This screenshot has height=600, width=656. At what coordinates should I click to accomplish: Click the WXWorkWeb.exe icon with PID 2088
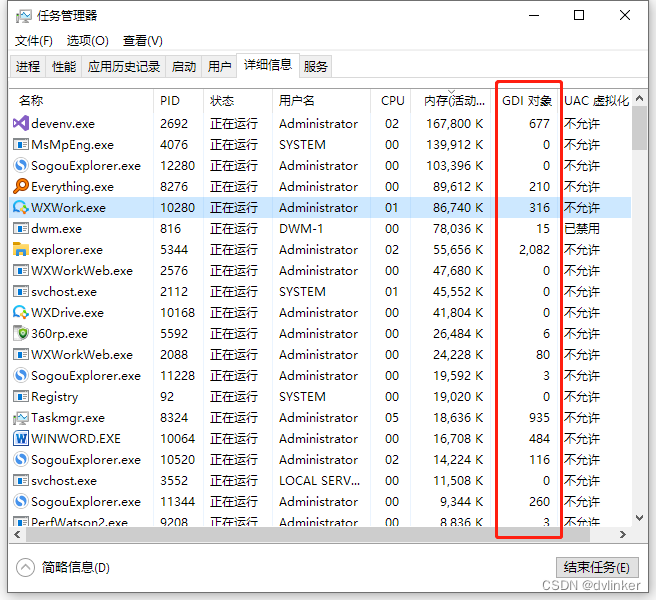point(20,354)
